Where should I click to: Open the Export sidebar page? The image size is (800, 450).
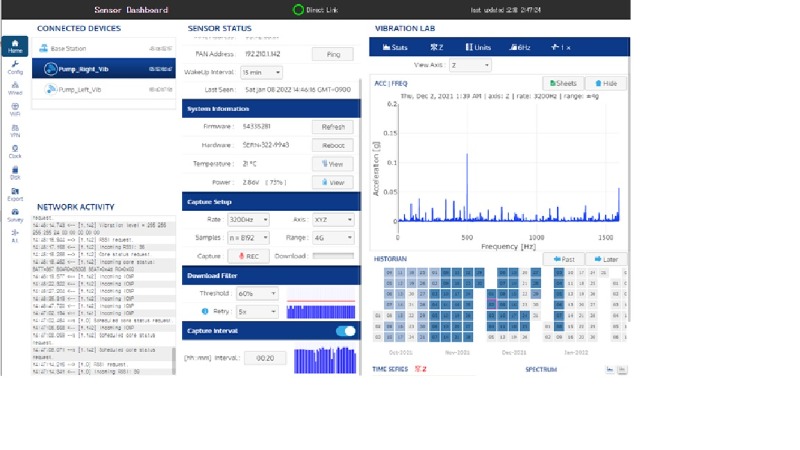coord(15,194)
